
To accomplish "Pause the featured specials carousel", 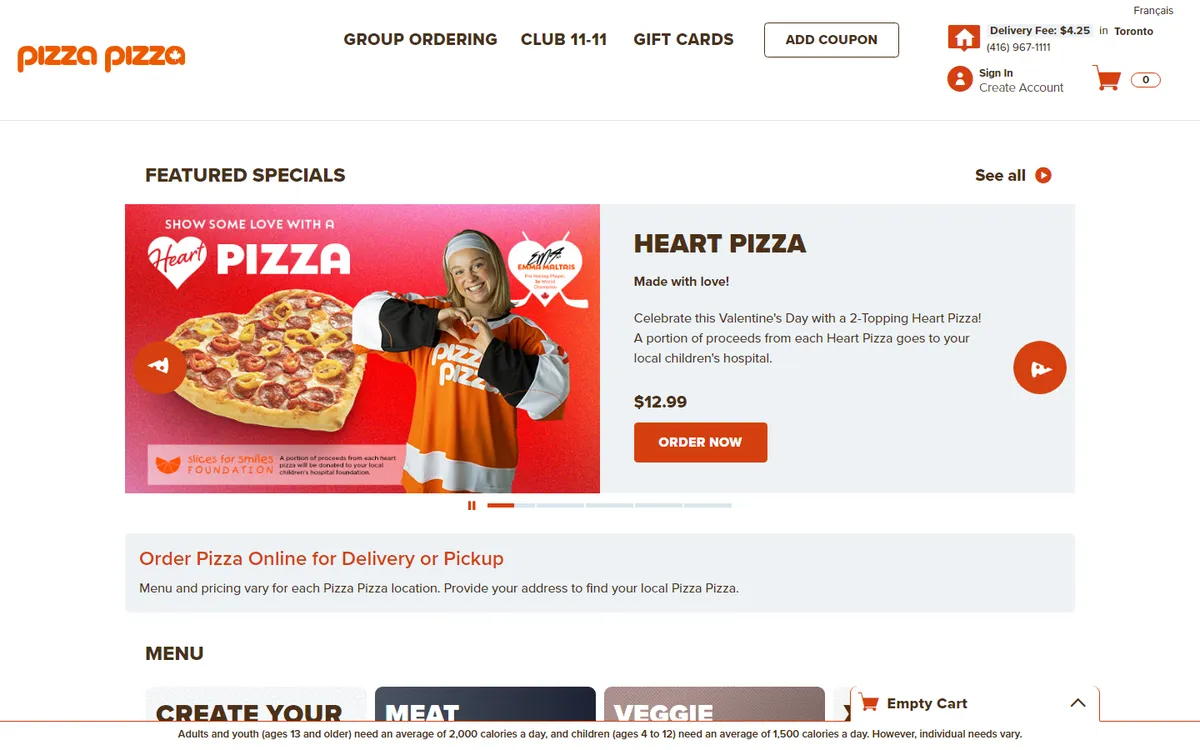I will point(472,505).
